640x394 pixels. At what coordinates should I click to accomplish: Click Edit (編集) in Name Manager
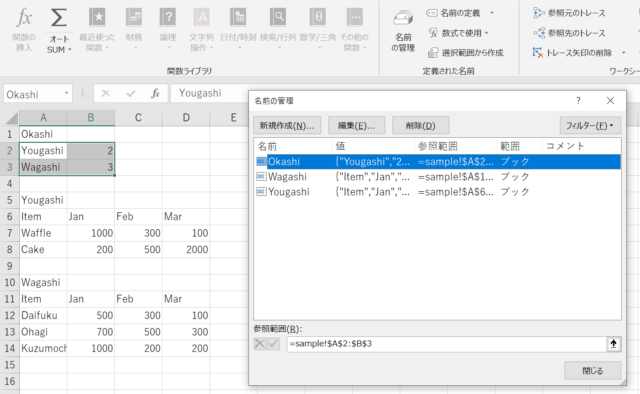click(356, 125)
